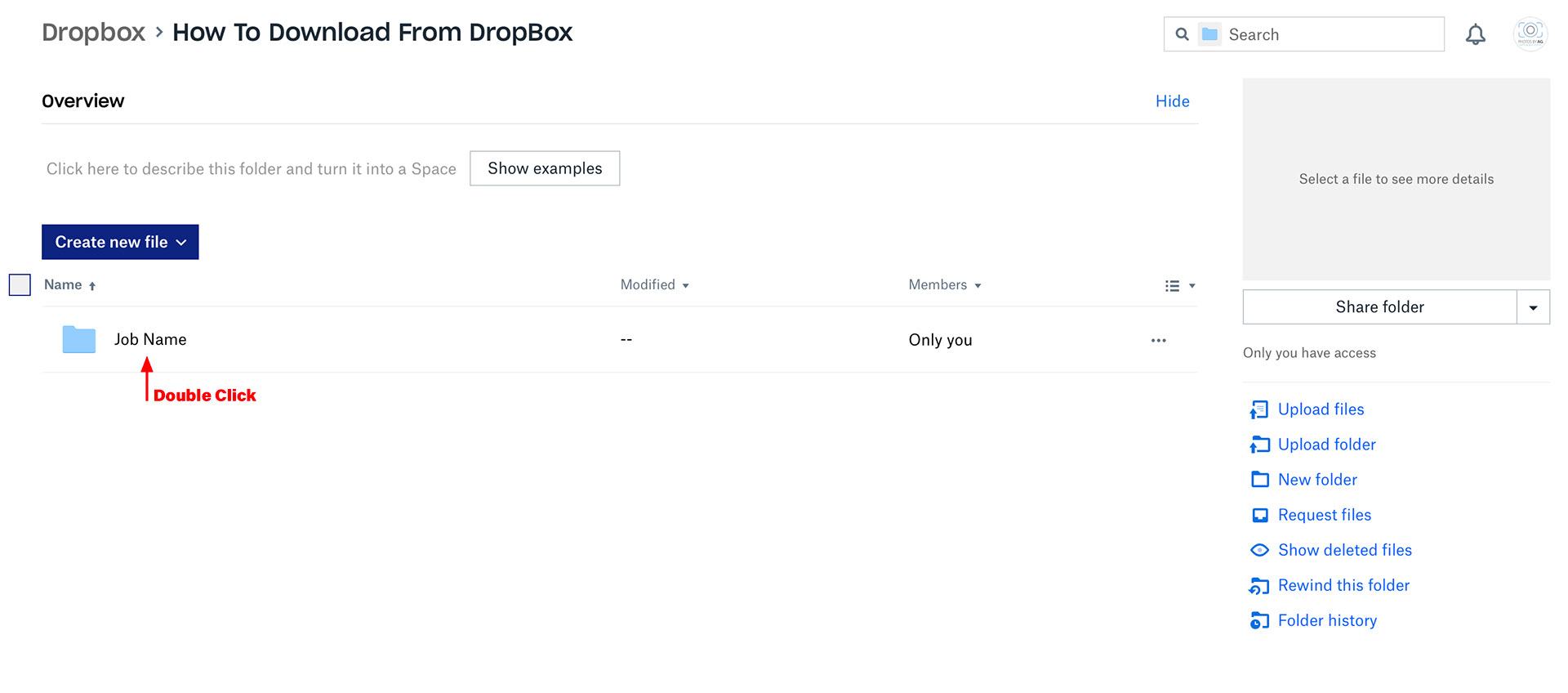The height and width of the screenshot is (693, 1568).
Task: Click the Request files icon
Action: (x=1260, y=515)
